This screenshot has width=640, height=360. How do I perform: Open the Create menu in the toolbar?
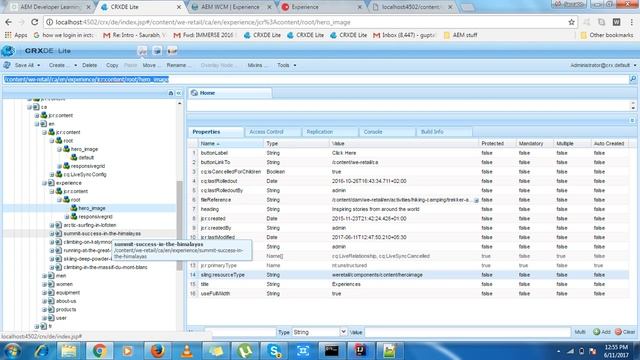click(x=62, y=65)
